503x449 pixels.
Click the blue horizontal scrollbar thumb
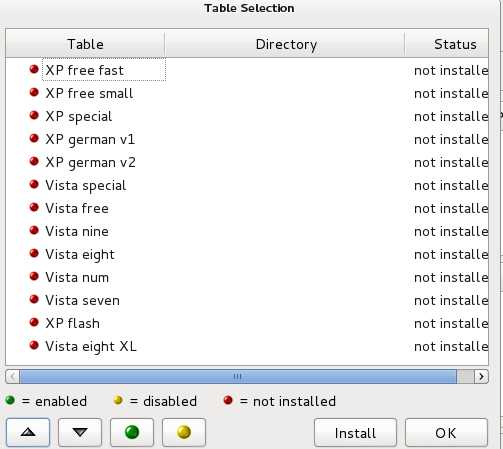click(x=238, y=376)
